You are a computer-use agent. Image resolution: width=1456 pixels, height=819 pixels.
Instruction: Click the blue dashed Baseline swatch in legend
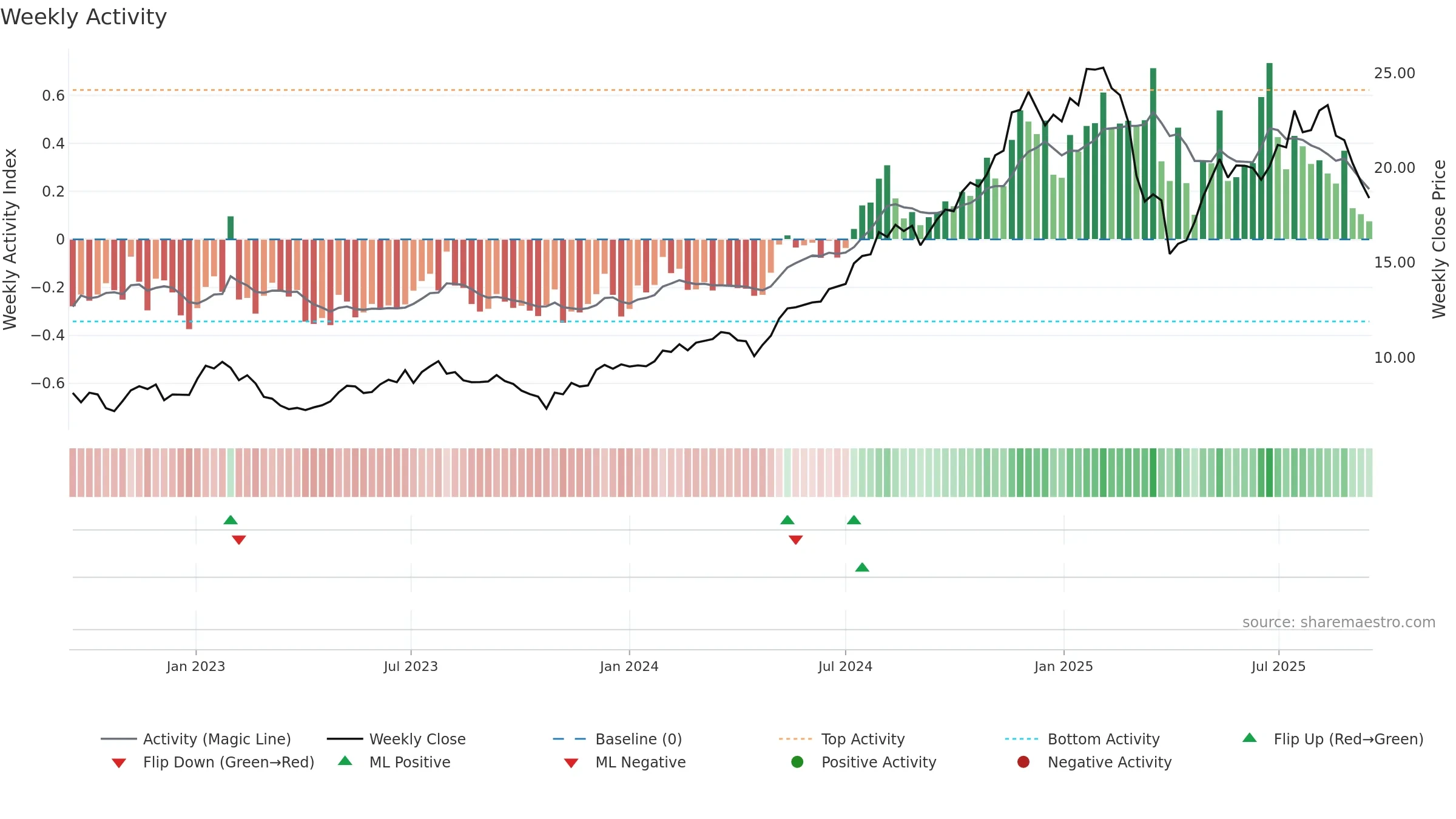tap(570, 739)
